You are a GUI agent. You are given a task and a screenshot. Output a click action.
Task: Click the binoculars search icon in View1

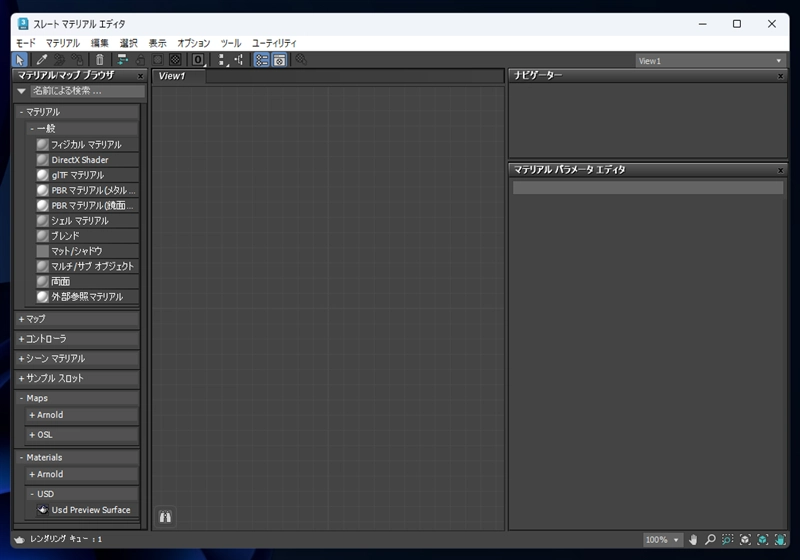point(165,517)
